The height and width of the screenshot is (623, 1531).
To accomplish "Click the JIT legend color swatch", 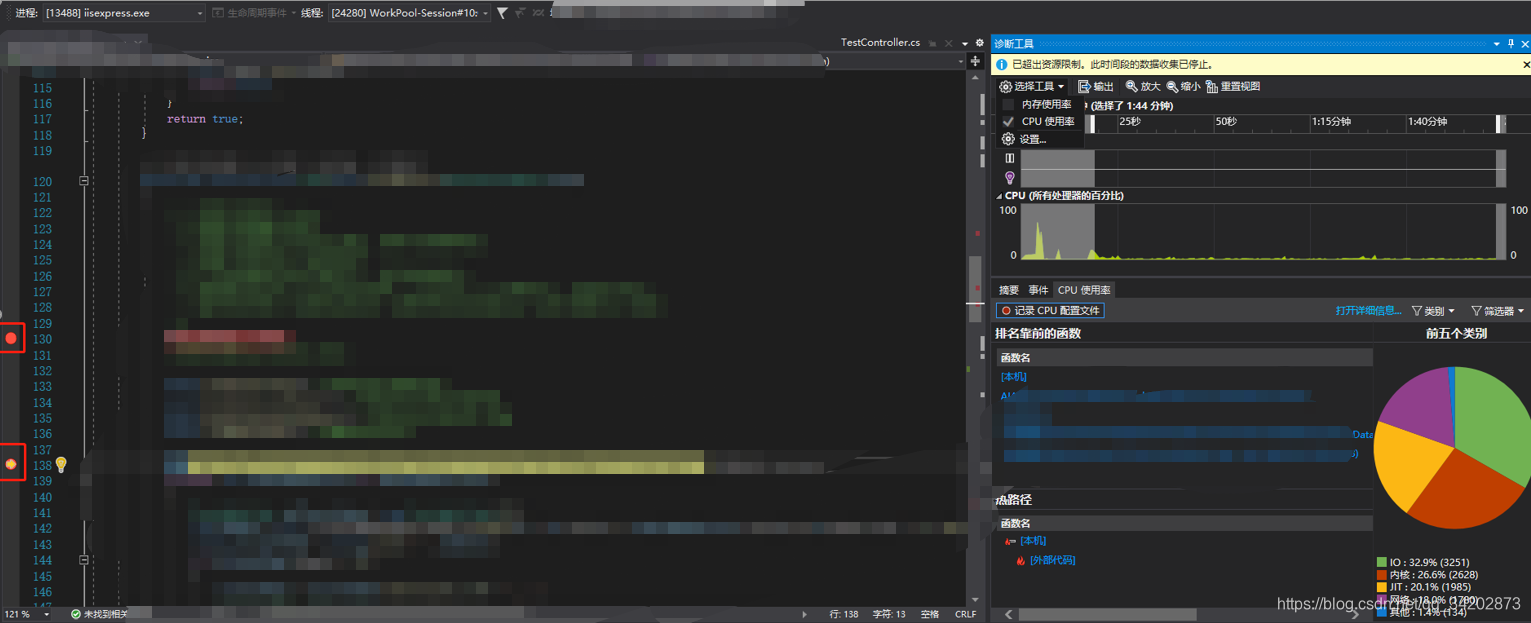I will pos(1382,587).
